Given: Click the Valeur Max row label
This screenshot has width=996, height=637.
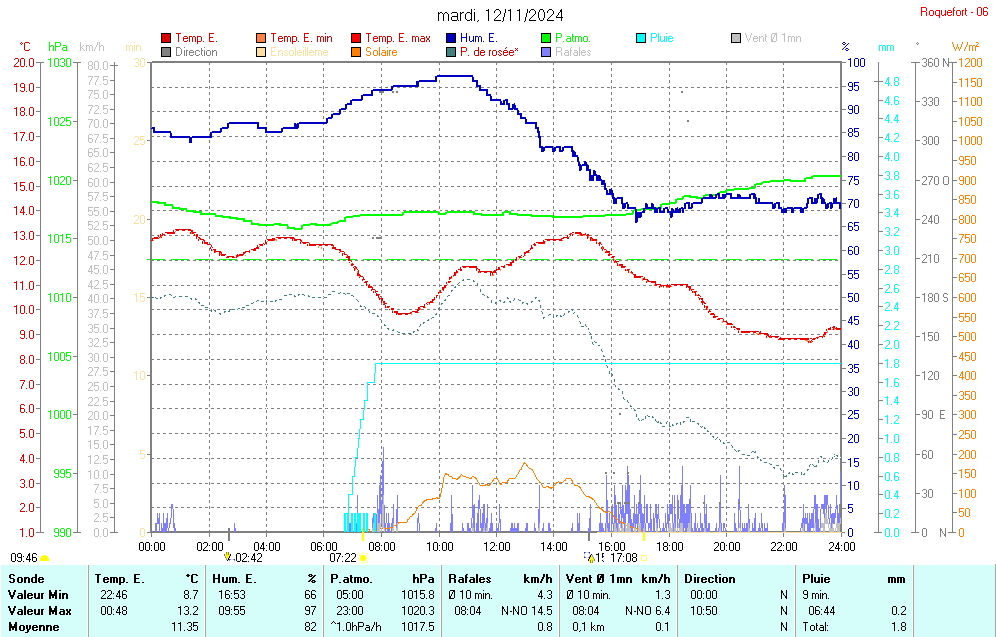Looking at the screenshot, I should [39, 611].
